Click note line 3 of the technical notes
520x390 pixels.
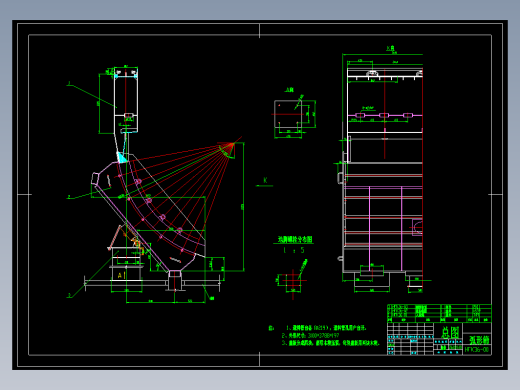click(330, 343)
